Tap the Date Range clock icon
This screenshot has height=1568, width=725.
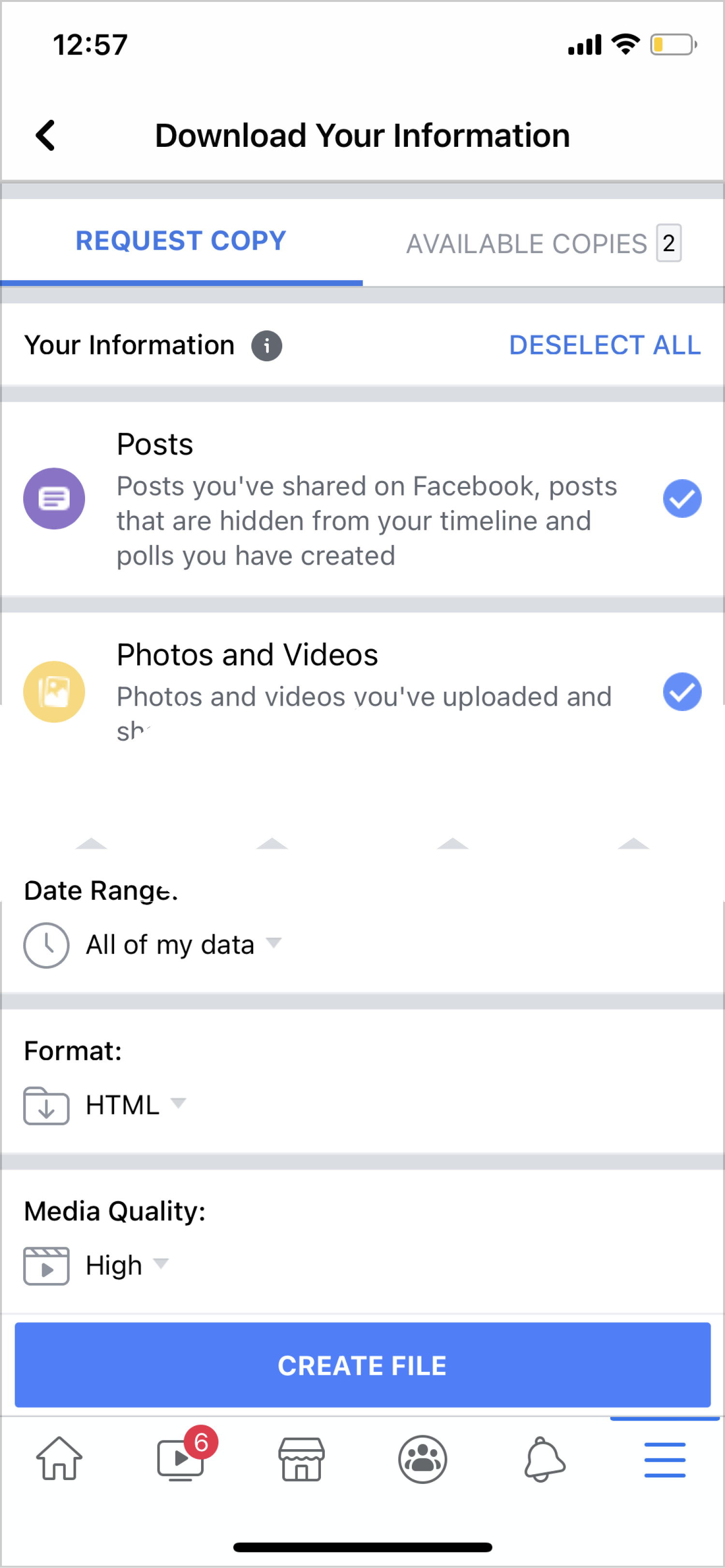click(46, 945)
